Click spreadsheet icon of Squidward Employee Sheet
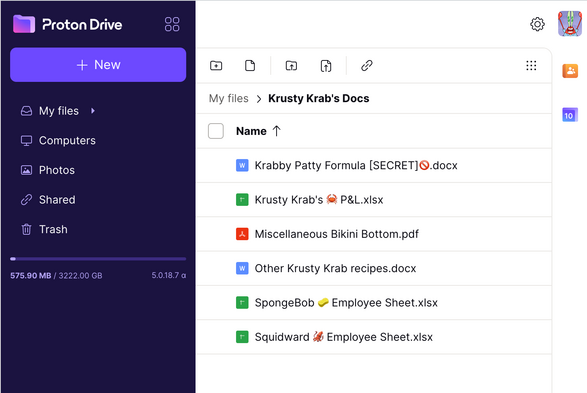587x393 pixels. click(242, 337)
